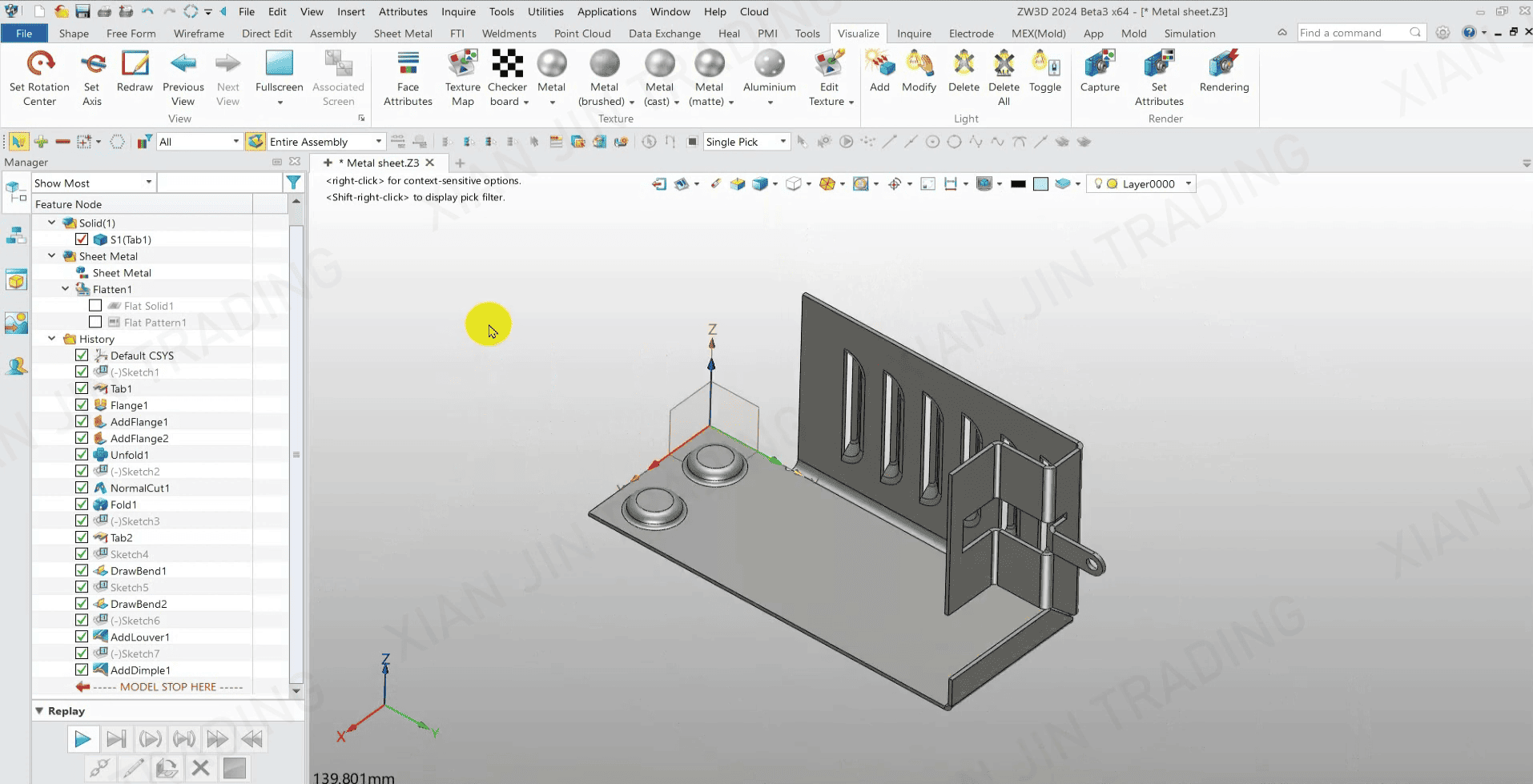Click the Capture render icon
Image resolution: width=1533 pixels, height=784 pixels.
coord(1099,64)
